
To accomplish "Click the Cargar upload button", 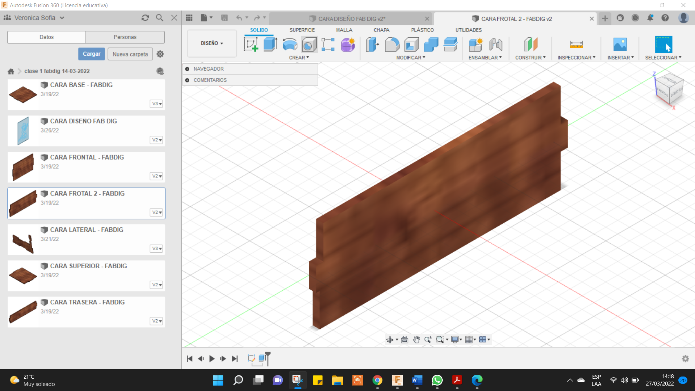I will (91, 54).
